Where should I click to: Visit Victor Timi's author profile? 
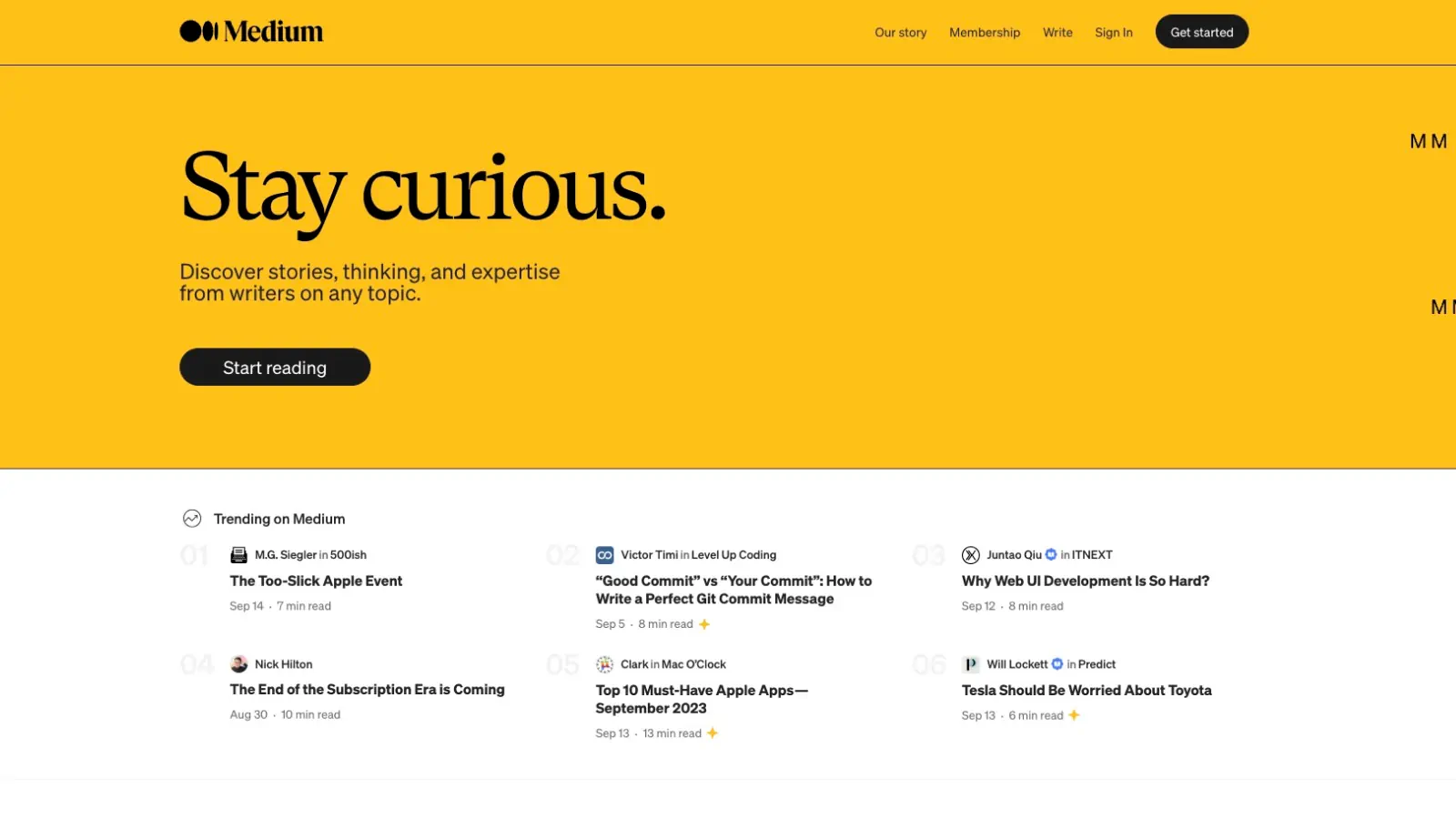[x=649, y=555]
